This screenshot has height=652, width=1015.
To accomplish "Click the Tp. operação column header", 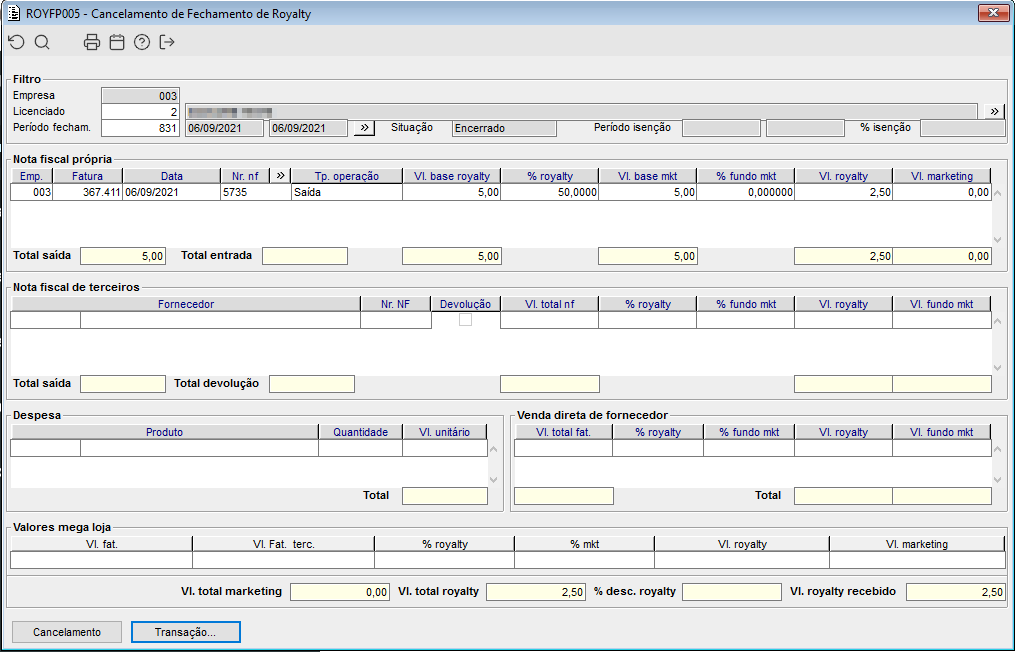I will point(346,176).
